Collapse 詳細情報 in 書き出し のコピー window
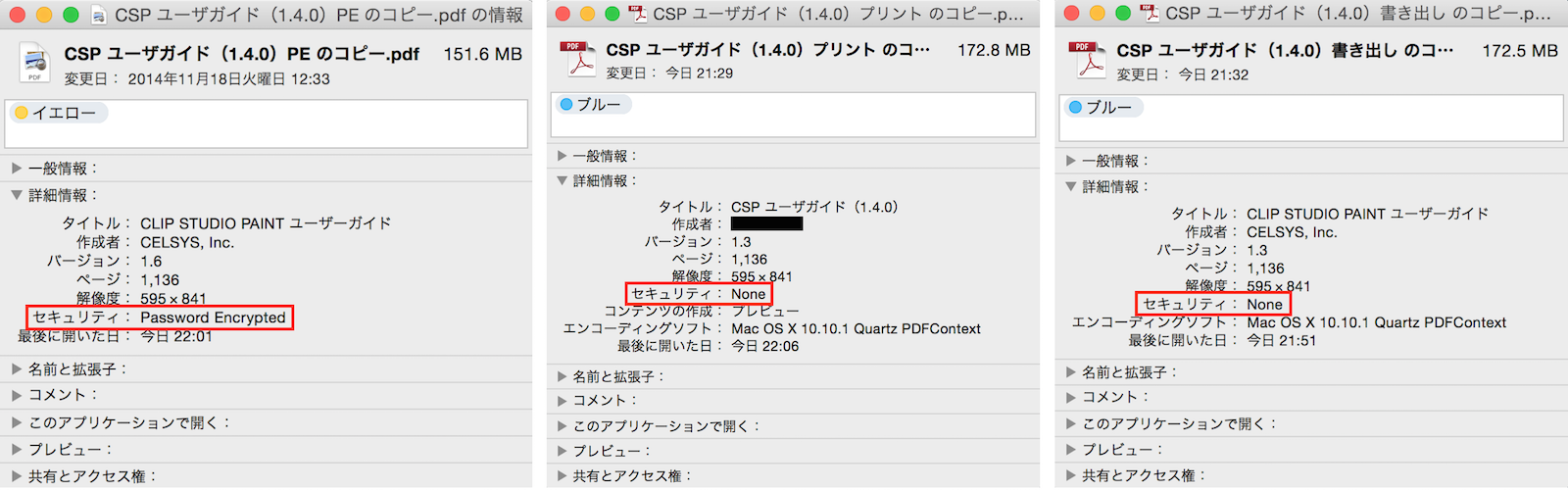Image resolution: width=1568 pixels, height=490 pixels. pyautogui.click(x=1071, y=186)
